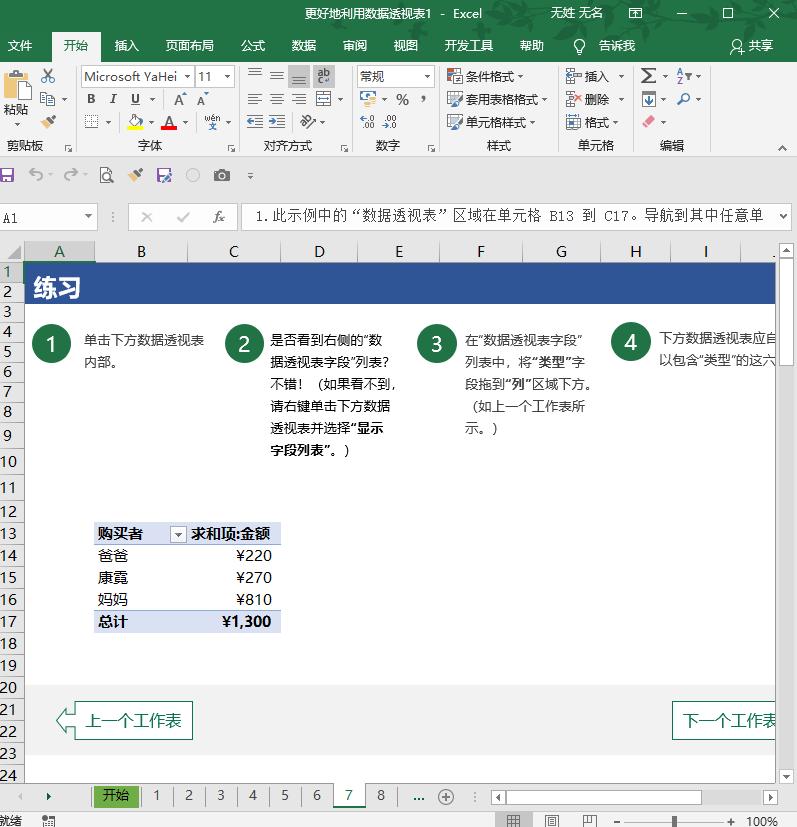
Task: Click the wén phonetic guide icon
Action: (212, 122)
